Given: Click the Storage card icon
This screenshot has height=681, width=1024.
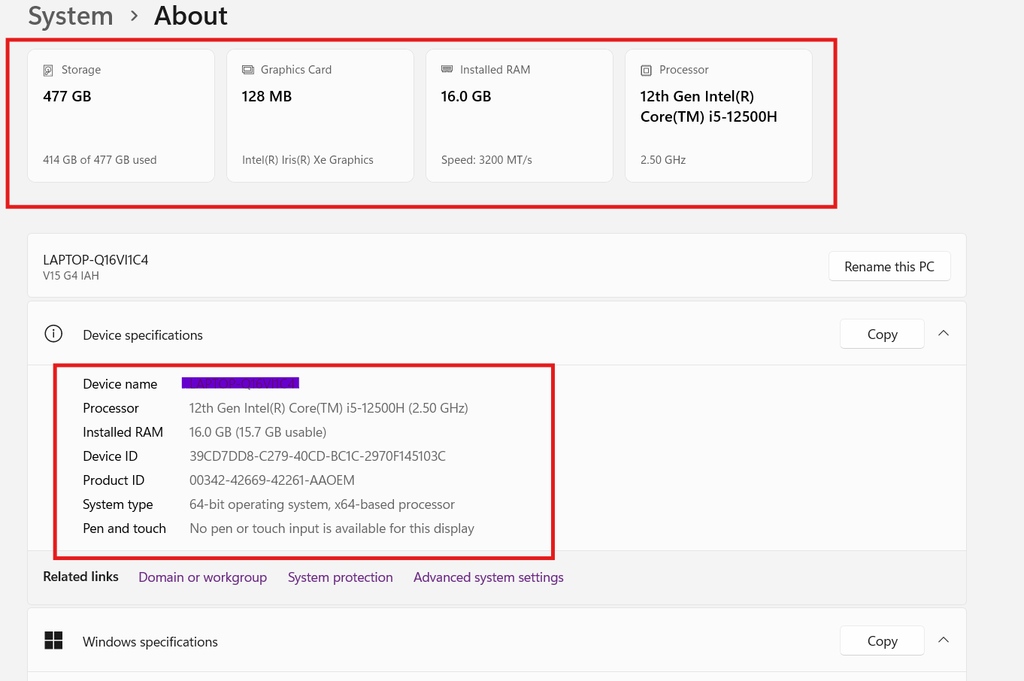Looking at the screenshot, I should tap(48, 70).
